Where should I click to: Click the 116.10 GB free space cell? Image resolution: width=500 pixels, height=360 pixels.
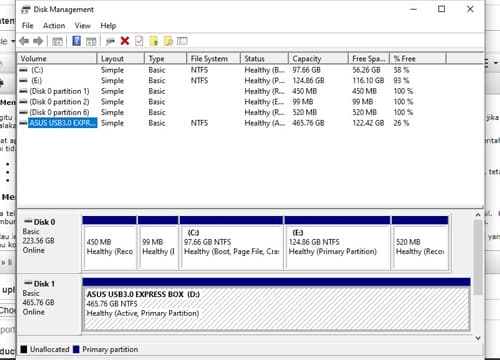coord(368,81)
